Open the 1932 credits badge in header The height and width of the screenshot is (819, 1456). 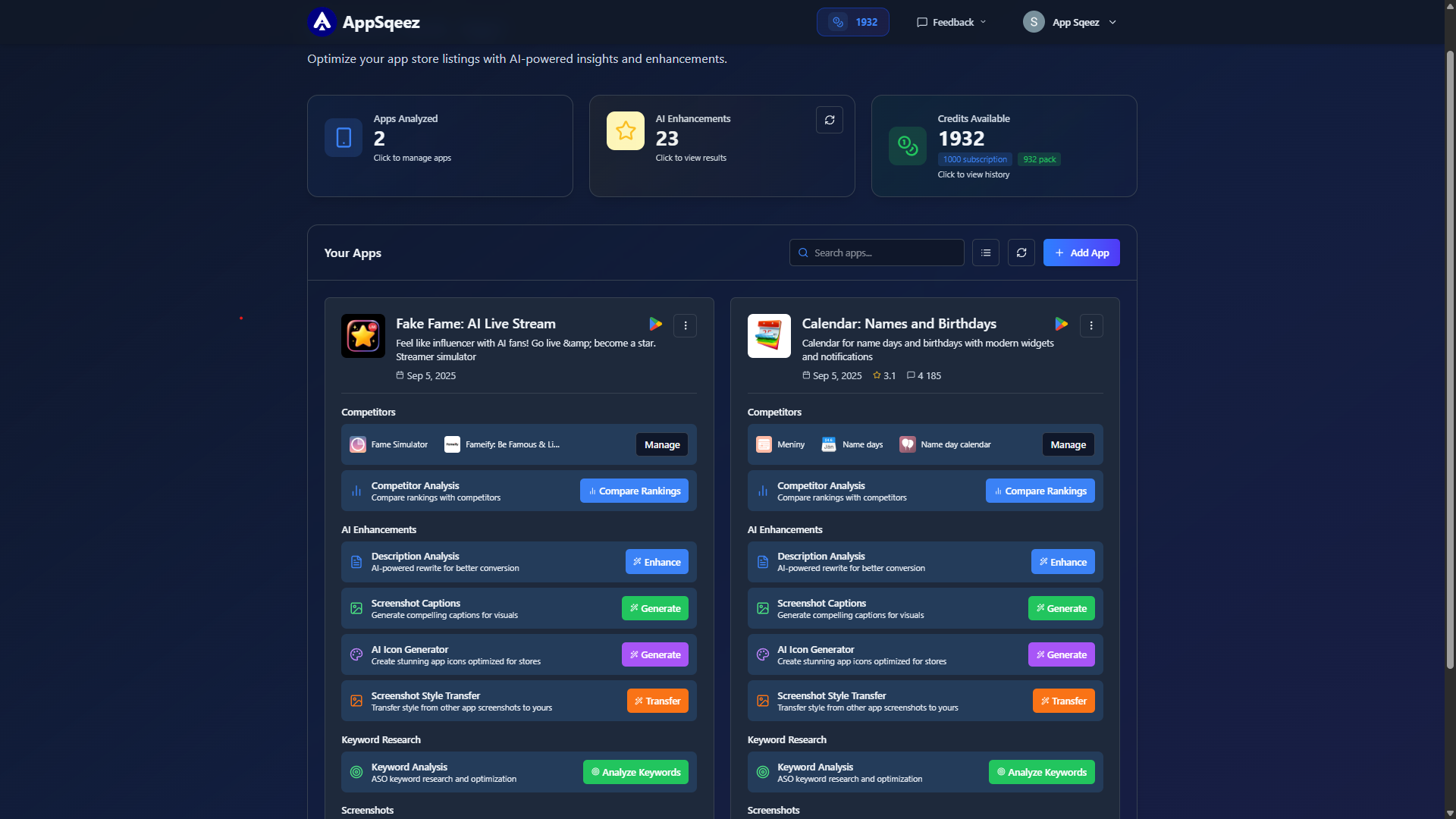tap(853, 22)
